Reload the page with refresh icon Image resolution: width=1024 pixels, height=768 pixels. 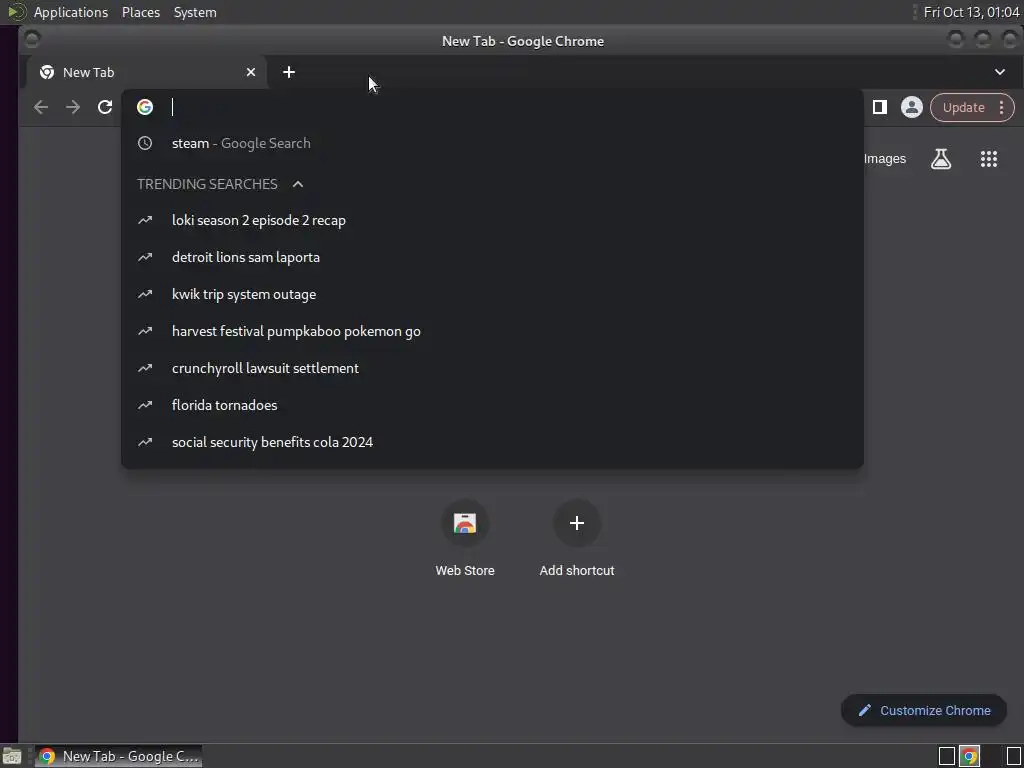coord(104,107)
